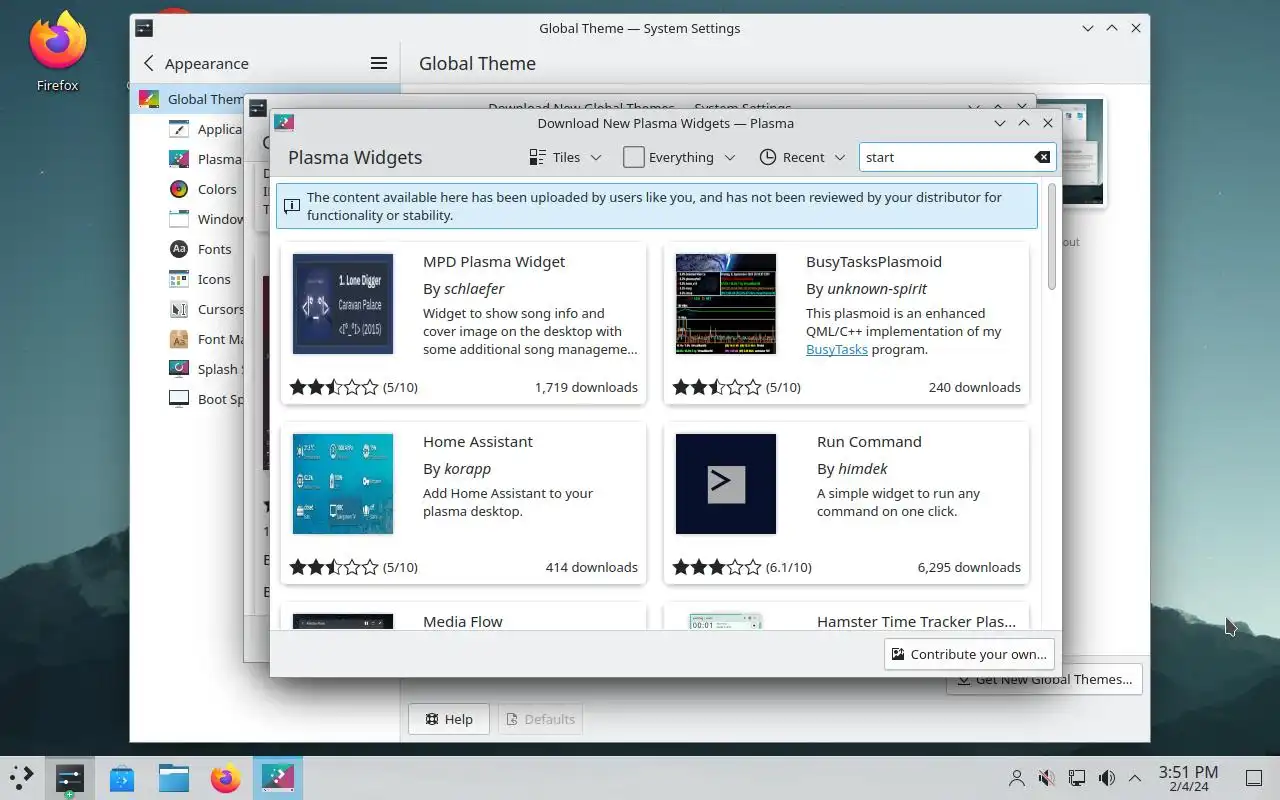Click the show desktop taskbar button
This screenshot has width=1280, height=800.
[1254, 778]
